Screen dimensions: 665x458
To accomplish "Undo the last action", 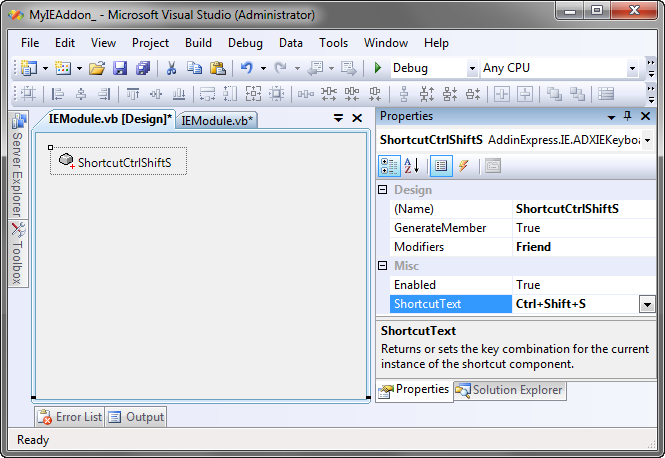I will [x=246, y=68].
